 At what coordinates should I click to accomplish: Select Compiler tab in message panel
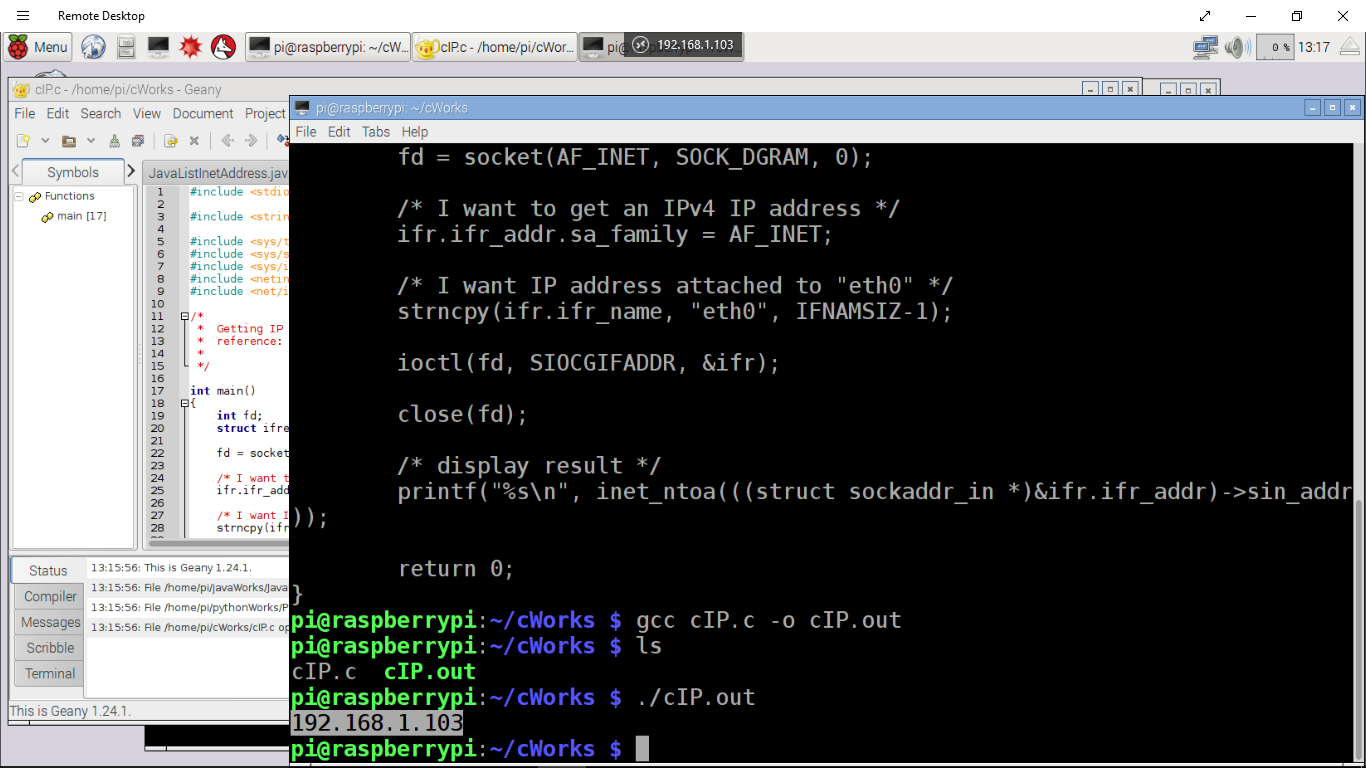coord(50,597)
